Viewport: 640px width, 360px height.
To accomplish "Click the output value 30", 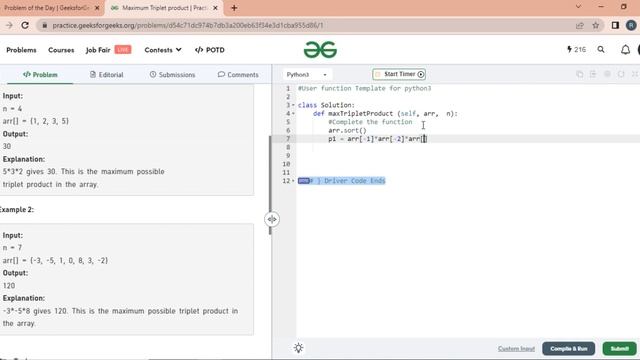I will click(7, 146).
